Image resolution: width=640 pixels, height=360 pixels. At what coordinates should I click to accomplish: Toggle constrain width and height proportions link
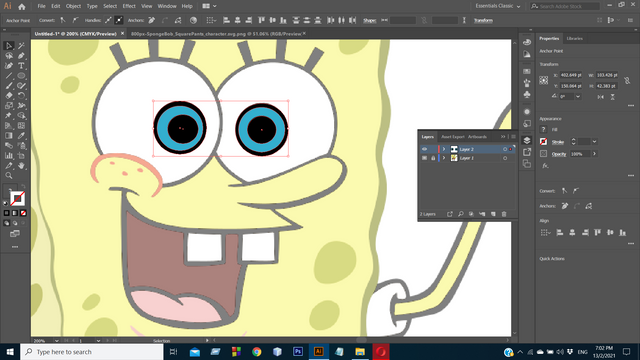point(627,80)
